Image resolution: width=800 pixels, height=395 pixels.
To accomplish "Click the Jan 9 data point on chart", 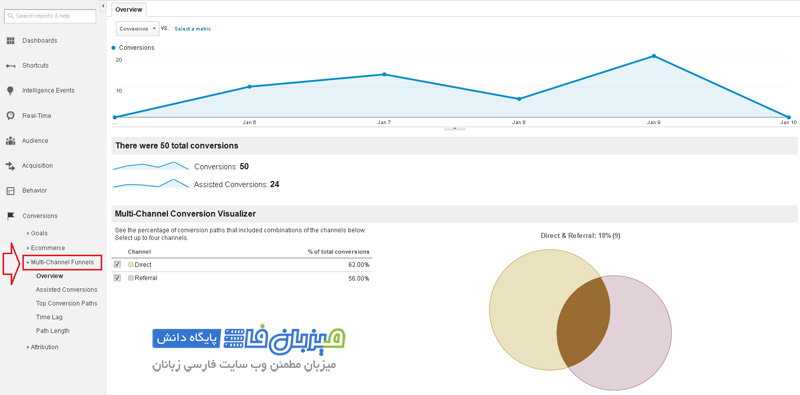I will tap(654, 56).
